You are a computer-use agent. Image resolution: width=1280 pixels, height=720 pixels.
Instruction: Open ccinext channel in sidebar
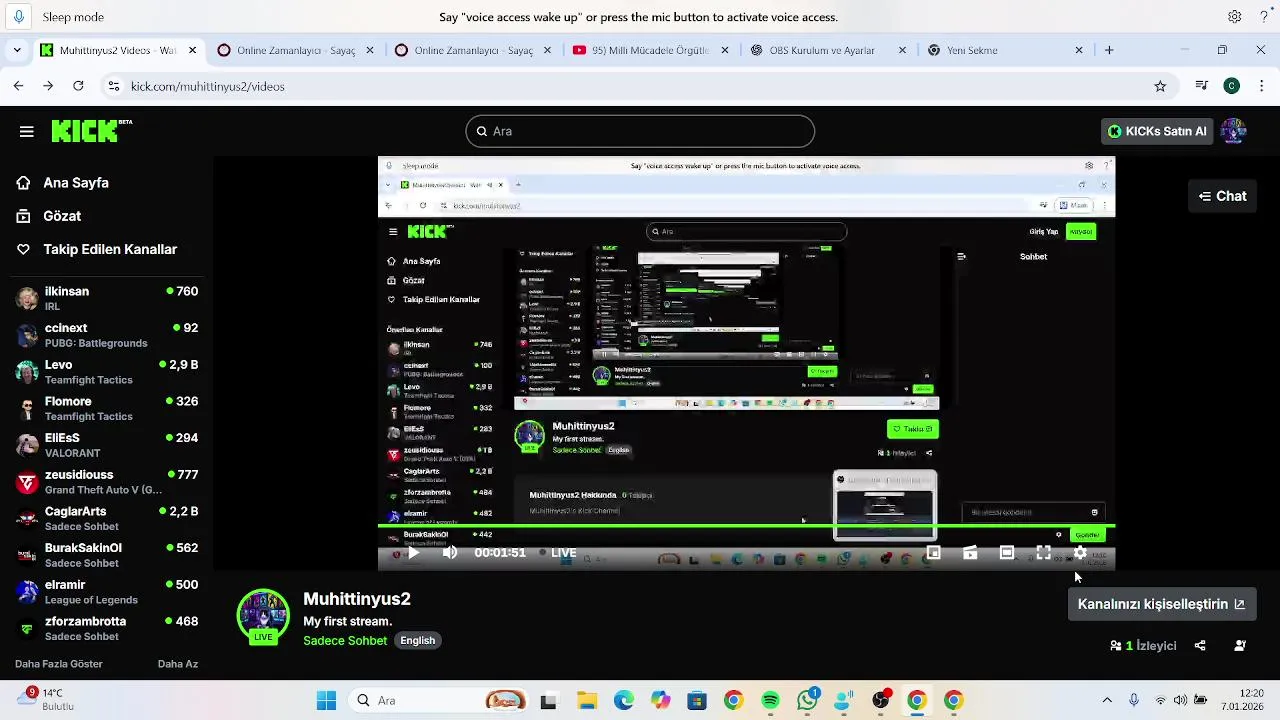pos(107,335)
